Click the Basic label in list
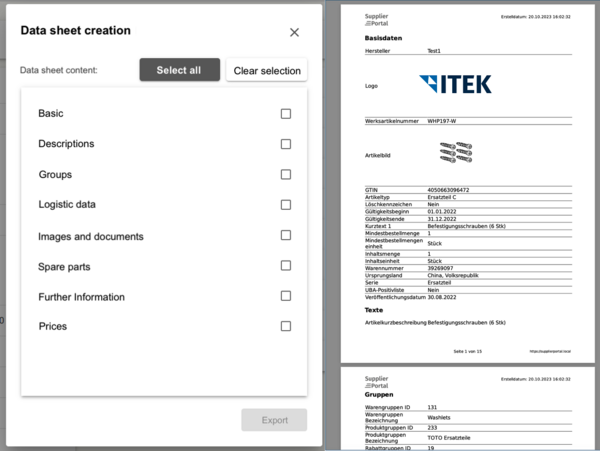The image size is (600, 451). click(x=51, y=113)
